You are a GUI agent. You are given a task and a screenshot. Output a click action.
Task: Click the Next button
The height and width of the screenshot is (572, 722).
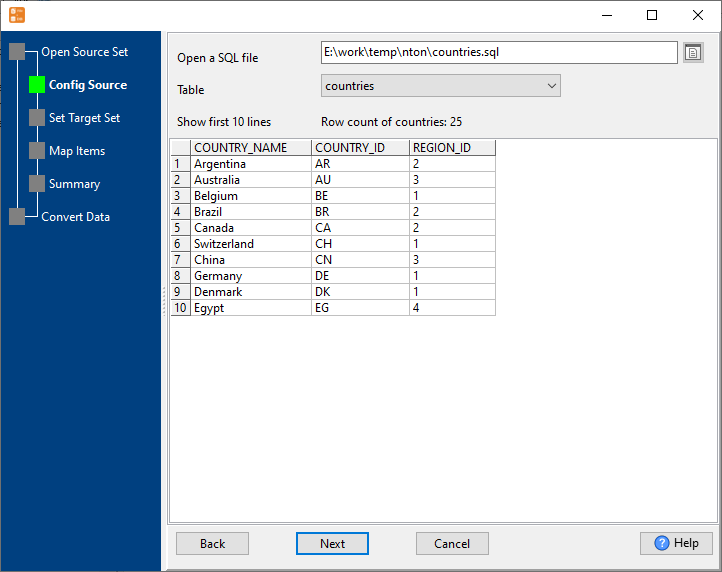(x=332, y=543)
